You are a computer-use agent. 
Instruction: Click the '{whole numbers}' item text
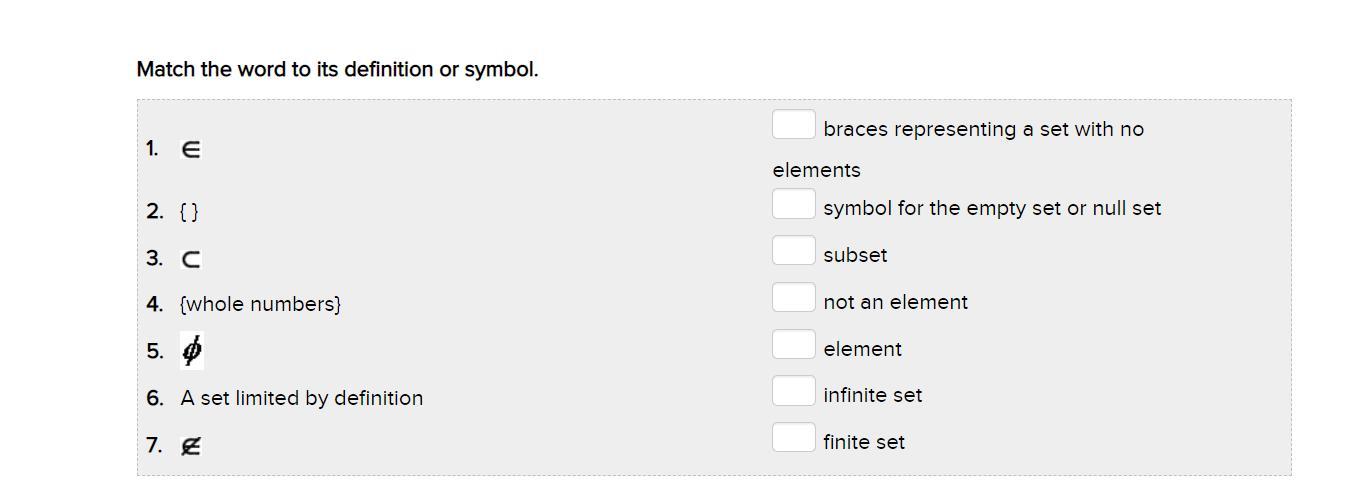tap(261, 304)
